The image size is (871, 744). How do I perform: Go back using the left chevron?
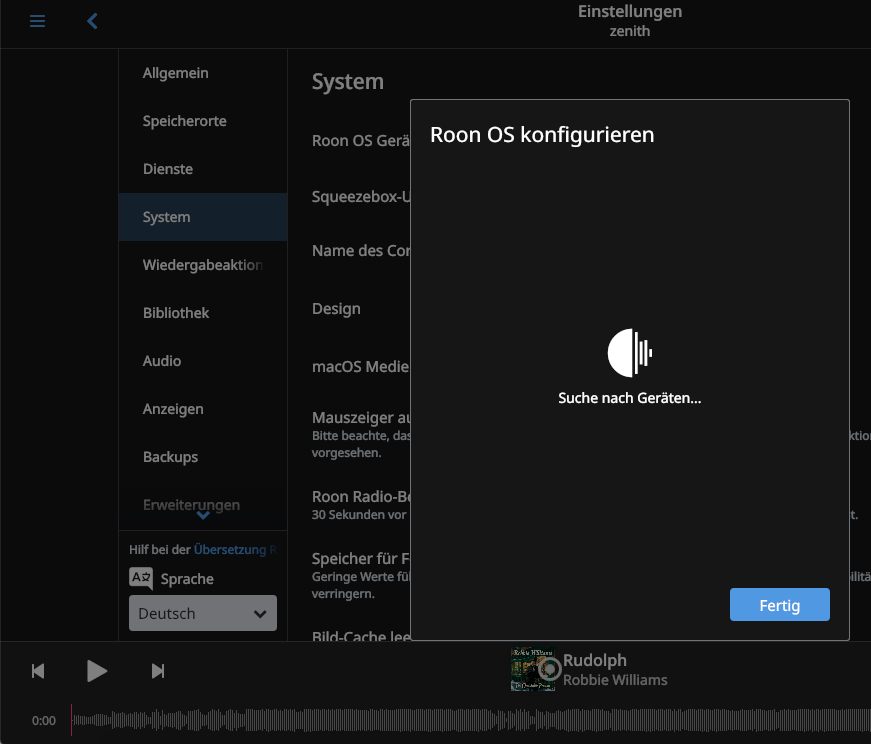pos(92,21)
